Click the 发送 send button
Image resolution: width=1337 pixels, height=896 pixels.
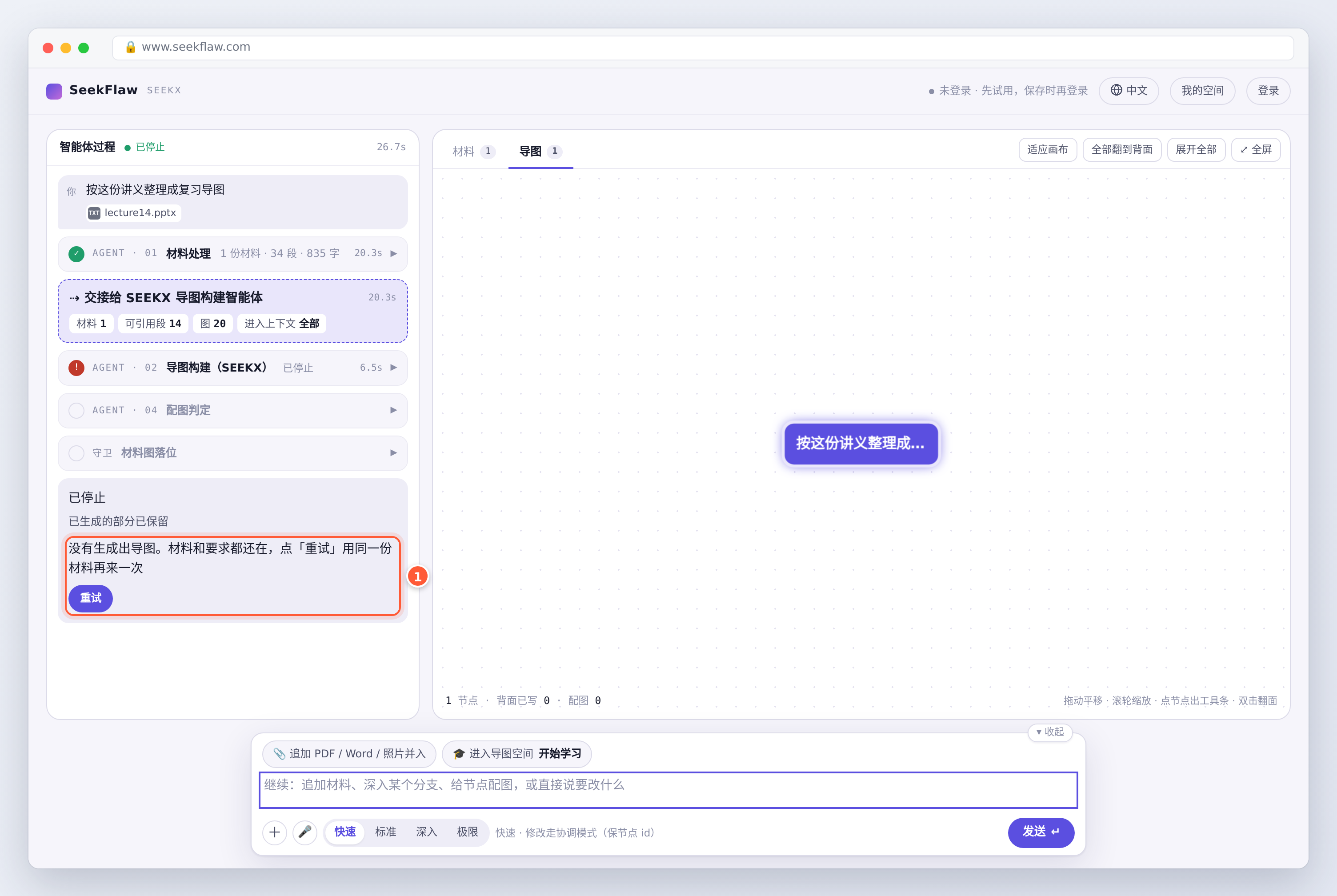(x=1041, y=832)
